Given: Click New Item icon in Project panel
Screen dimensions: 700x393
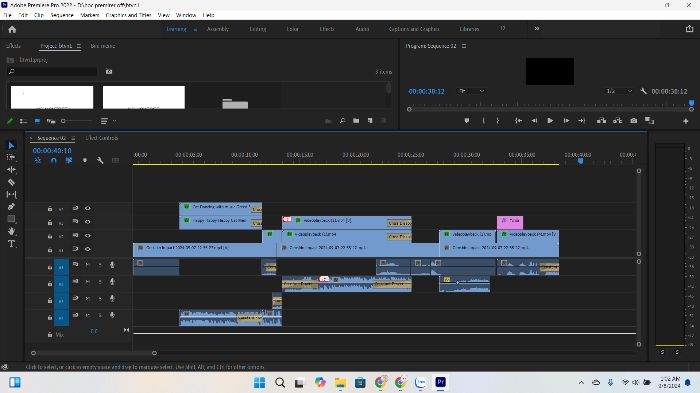Looking at the screenshot, I should [370, 121].
